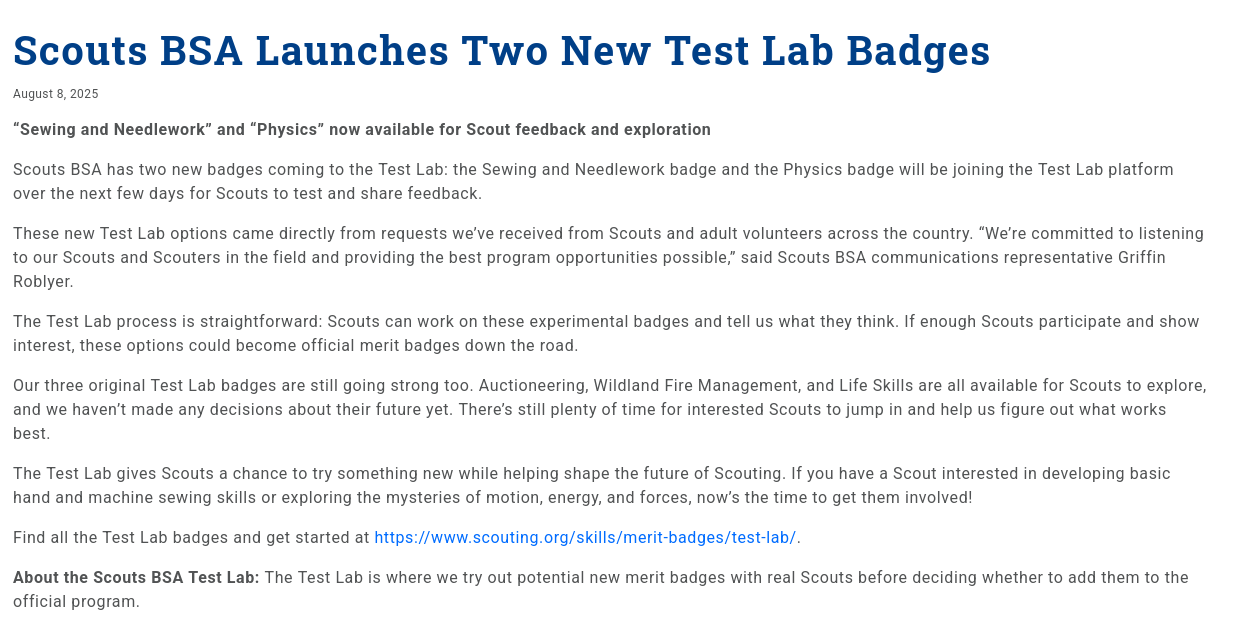Click the bold "About the Scouts BSA Test Lab:" label
Image resolution: width=1238 pixels, height=631 pixels.
[x=136, y=578]
